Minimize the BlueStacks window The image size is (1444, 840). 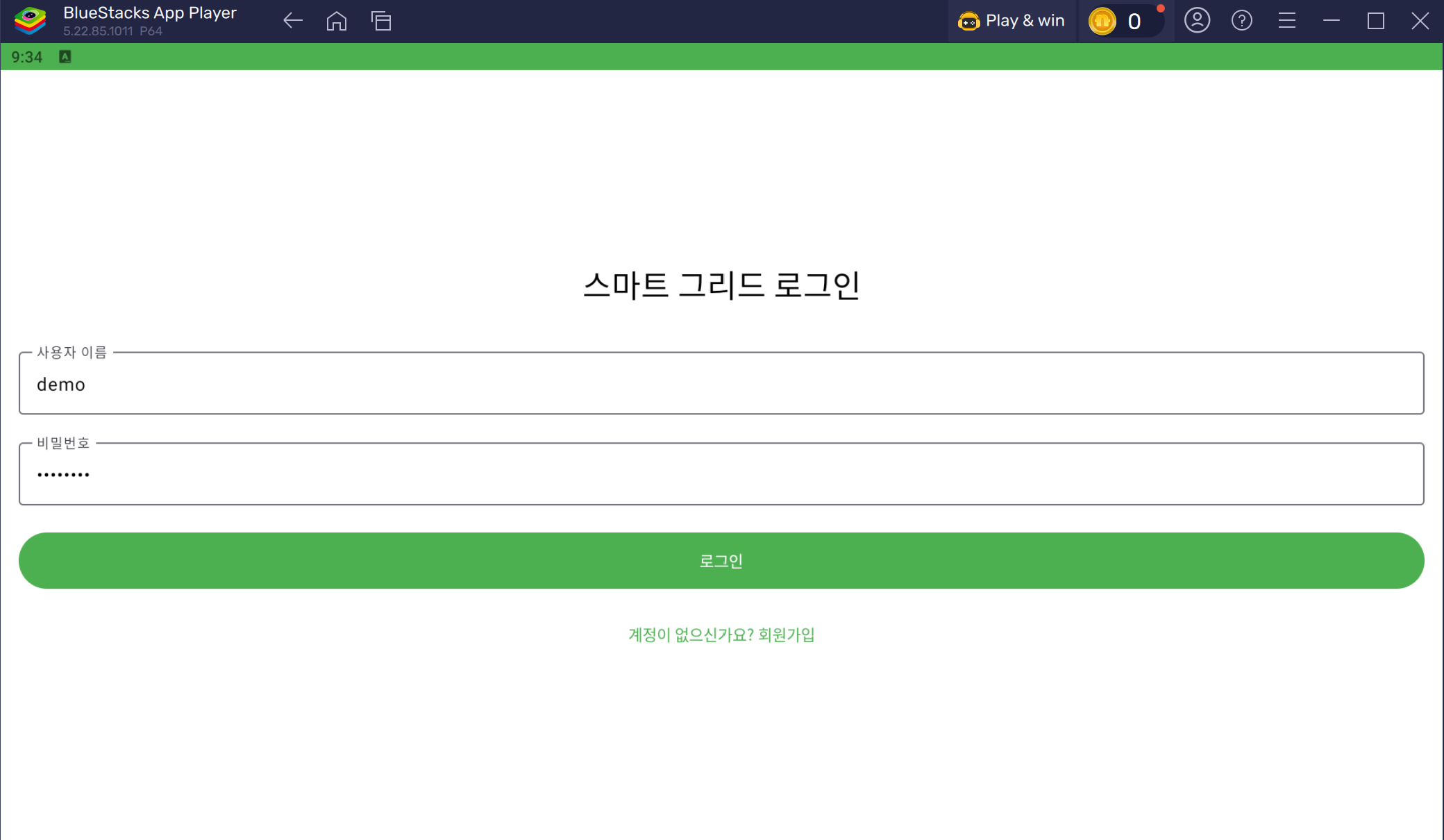coord(1331,21)
